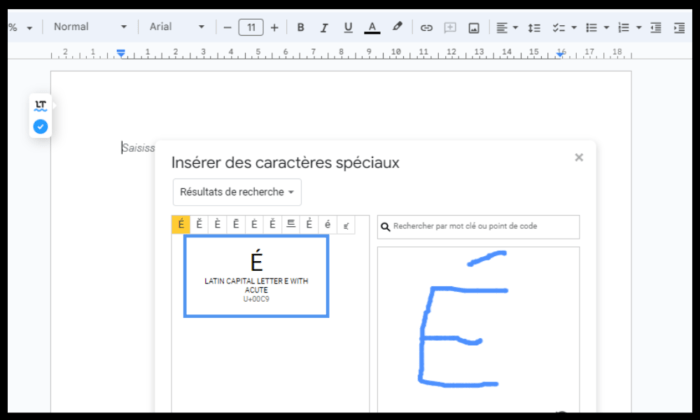The height and width of the screenshot is (420, 700).
Task: Expand the checklist options arrow
Action: [574, 28]
